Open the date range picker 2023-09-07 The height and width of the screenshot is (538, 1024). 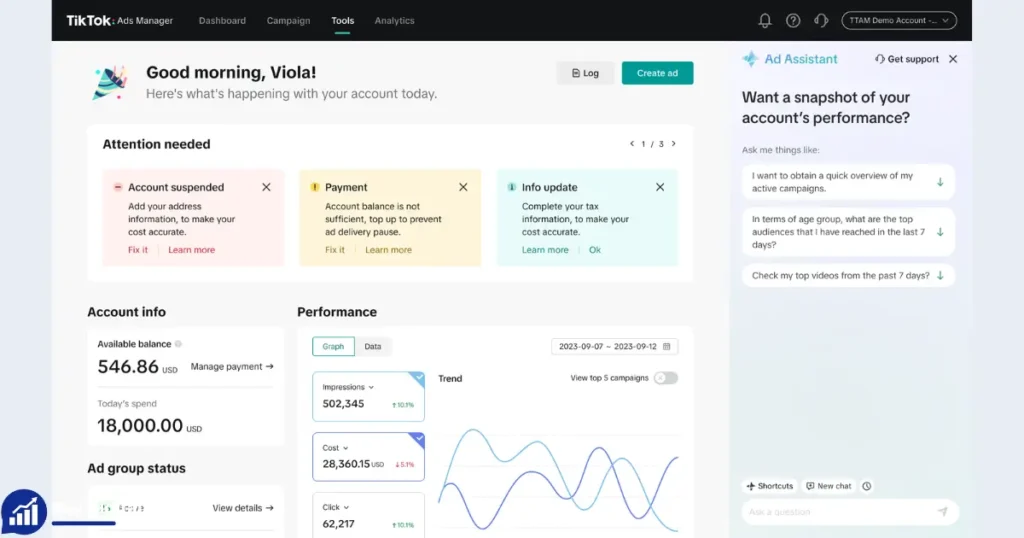click(615, 347)
